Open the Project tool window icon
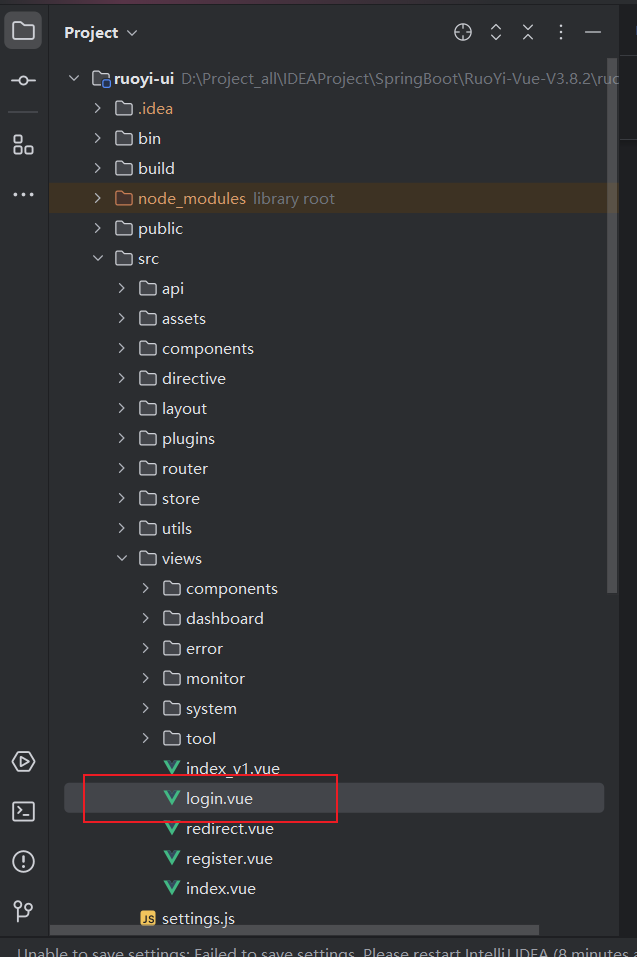This screenshot has width=637, height=957. point(23,31)
